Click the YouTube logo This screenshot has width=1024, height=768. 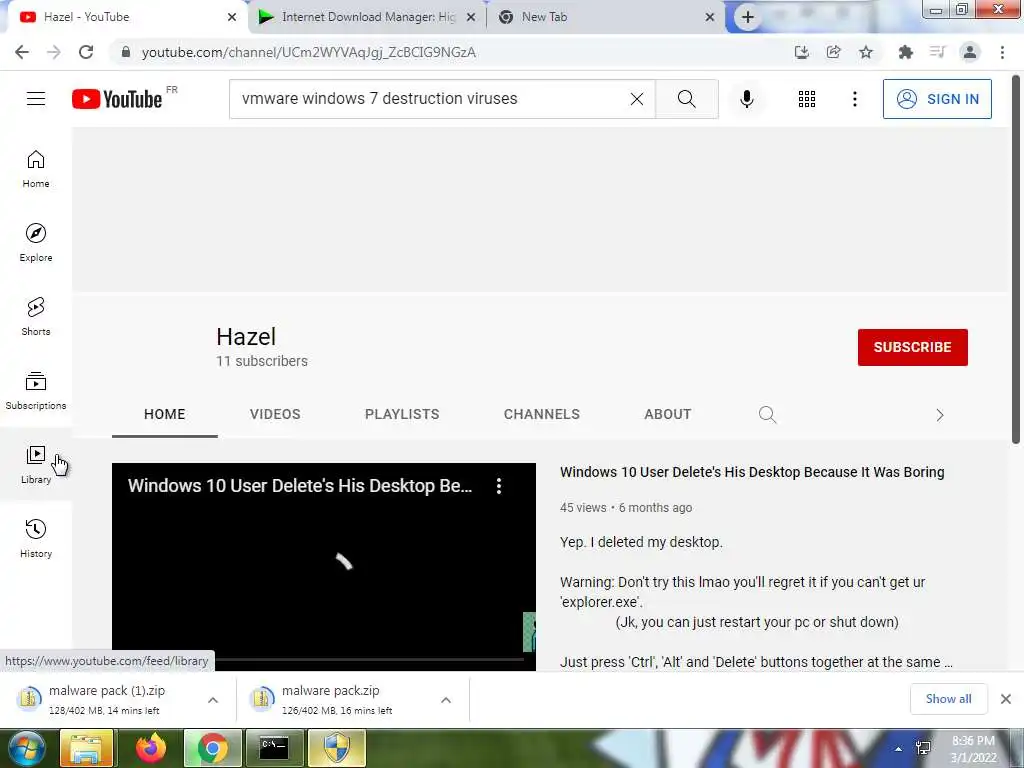pos(118,99)
